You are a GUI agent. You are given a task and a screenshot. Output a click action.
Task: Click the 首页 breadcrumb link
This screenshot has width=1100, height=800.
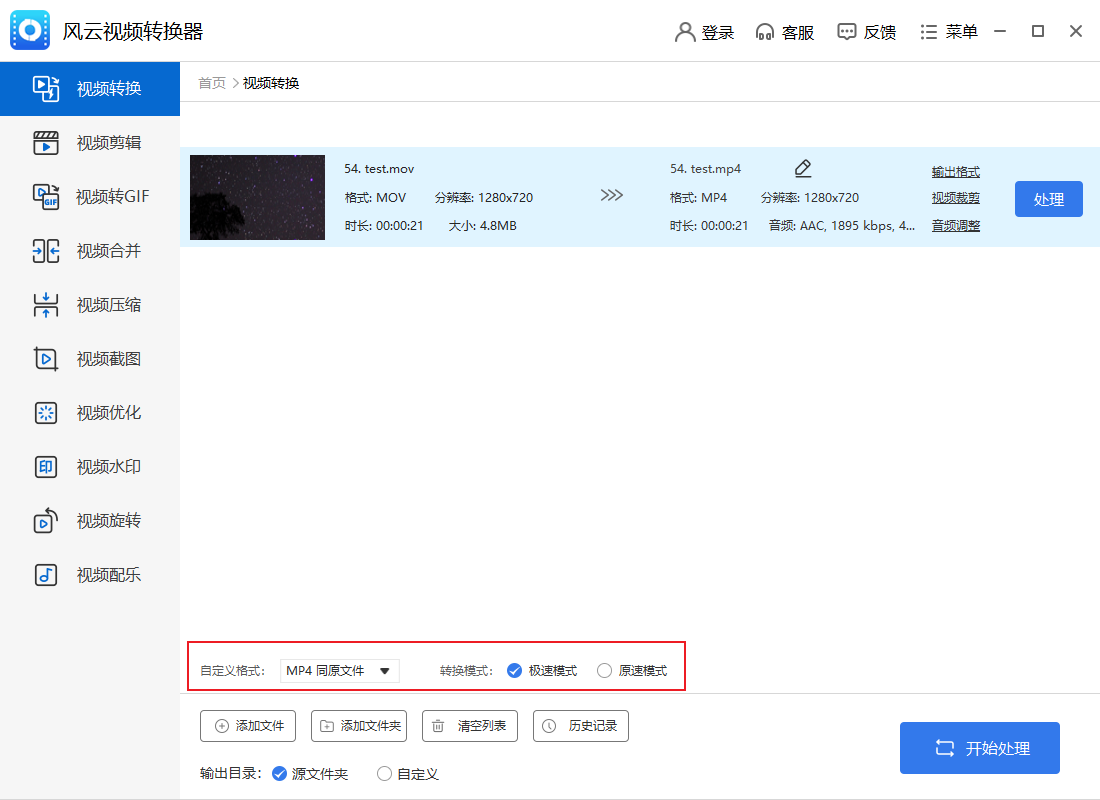coord(212,83)
